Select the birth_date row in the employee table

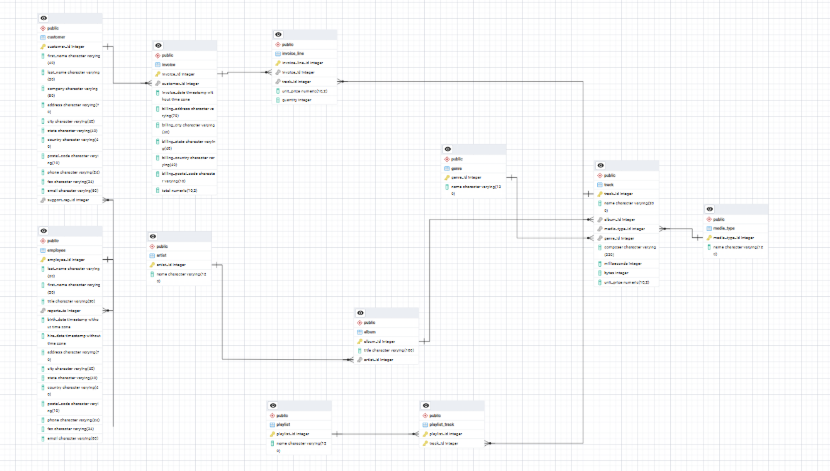point(70,323)
